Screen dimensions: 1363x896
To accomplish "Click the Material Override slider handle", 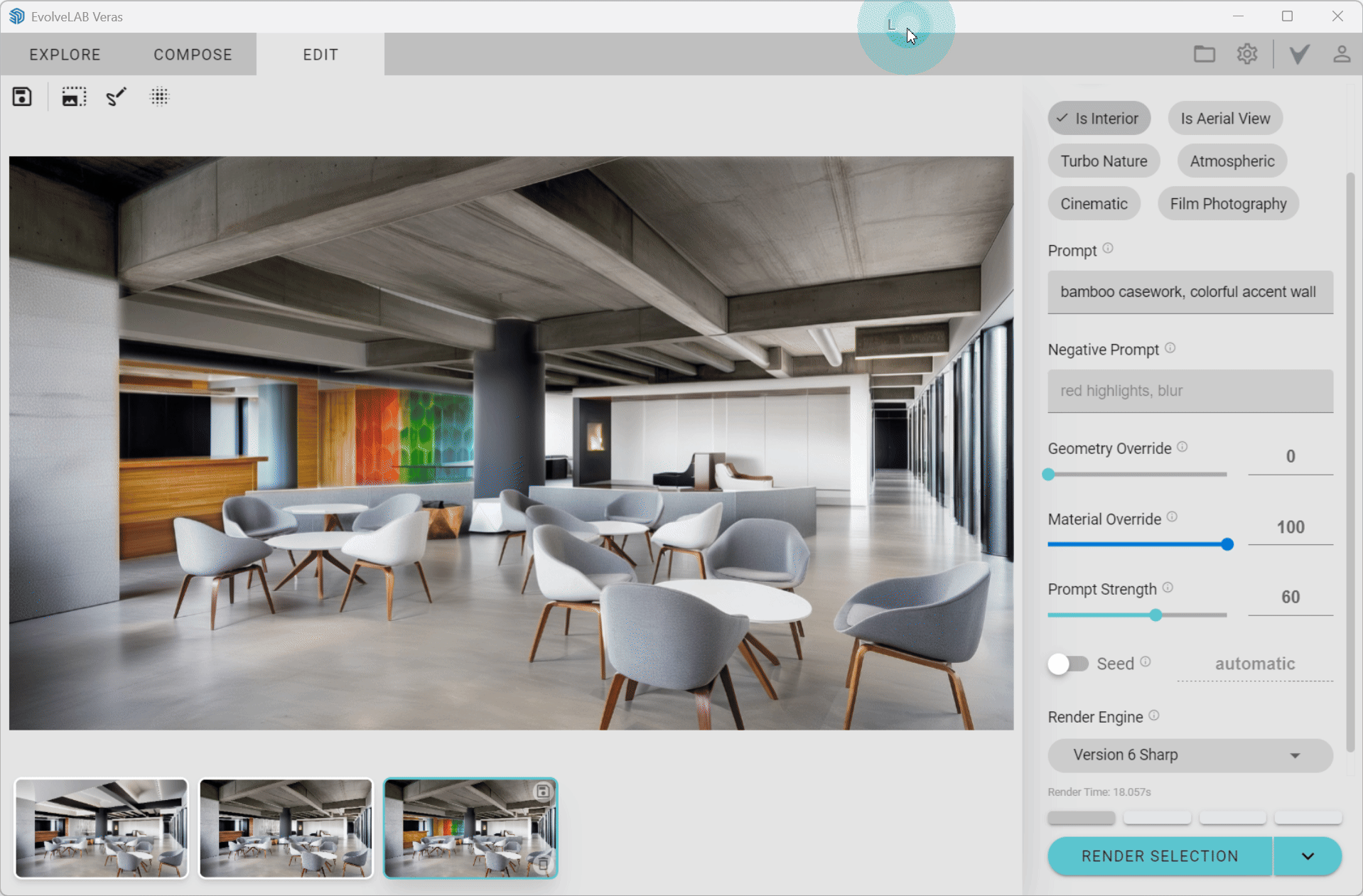I will (1227, 544).
